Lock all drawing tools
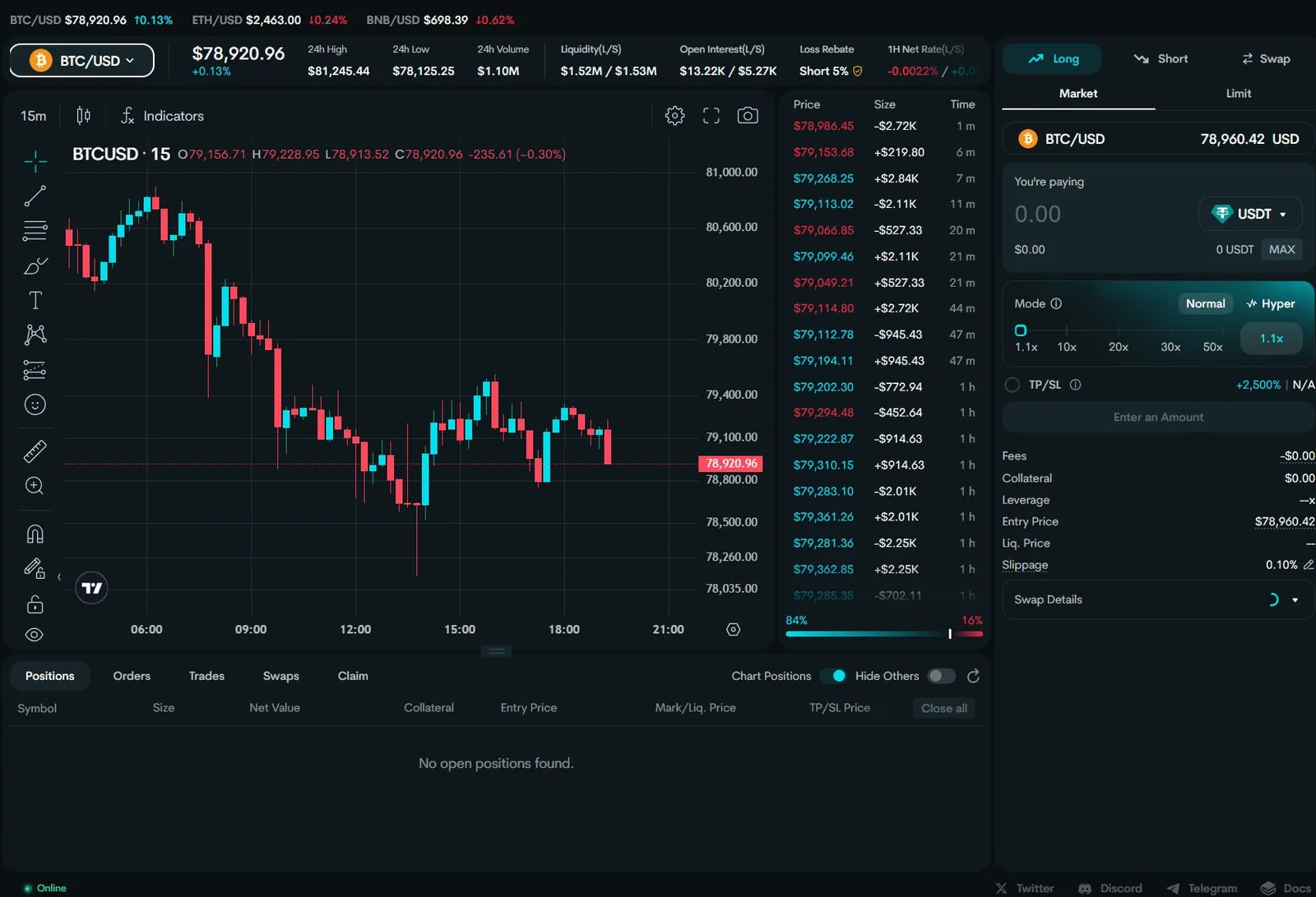 pos(35,604)
